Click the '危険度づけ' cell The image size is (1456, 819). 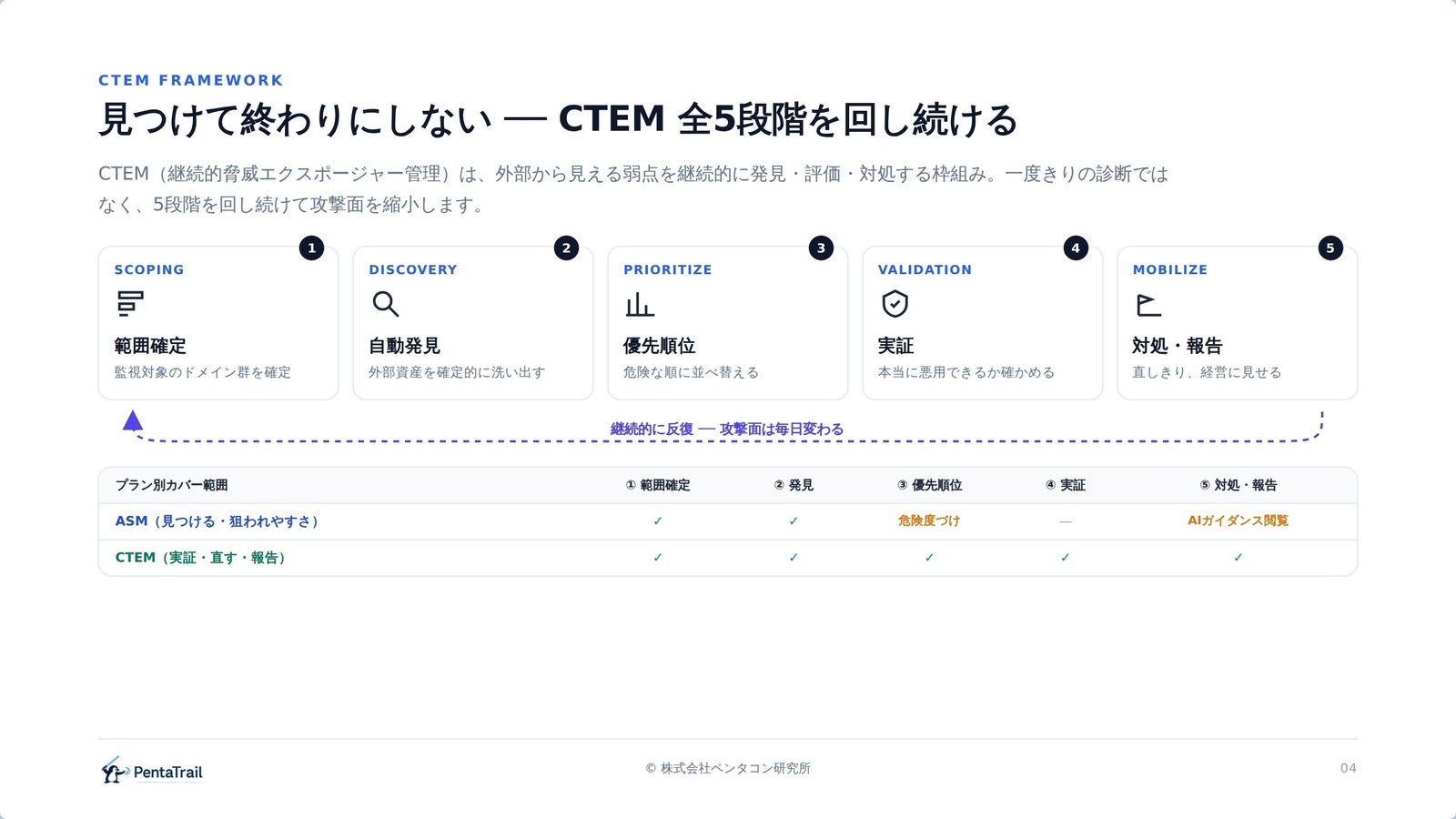tap(929, 521)
